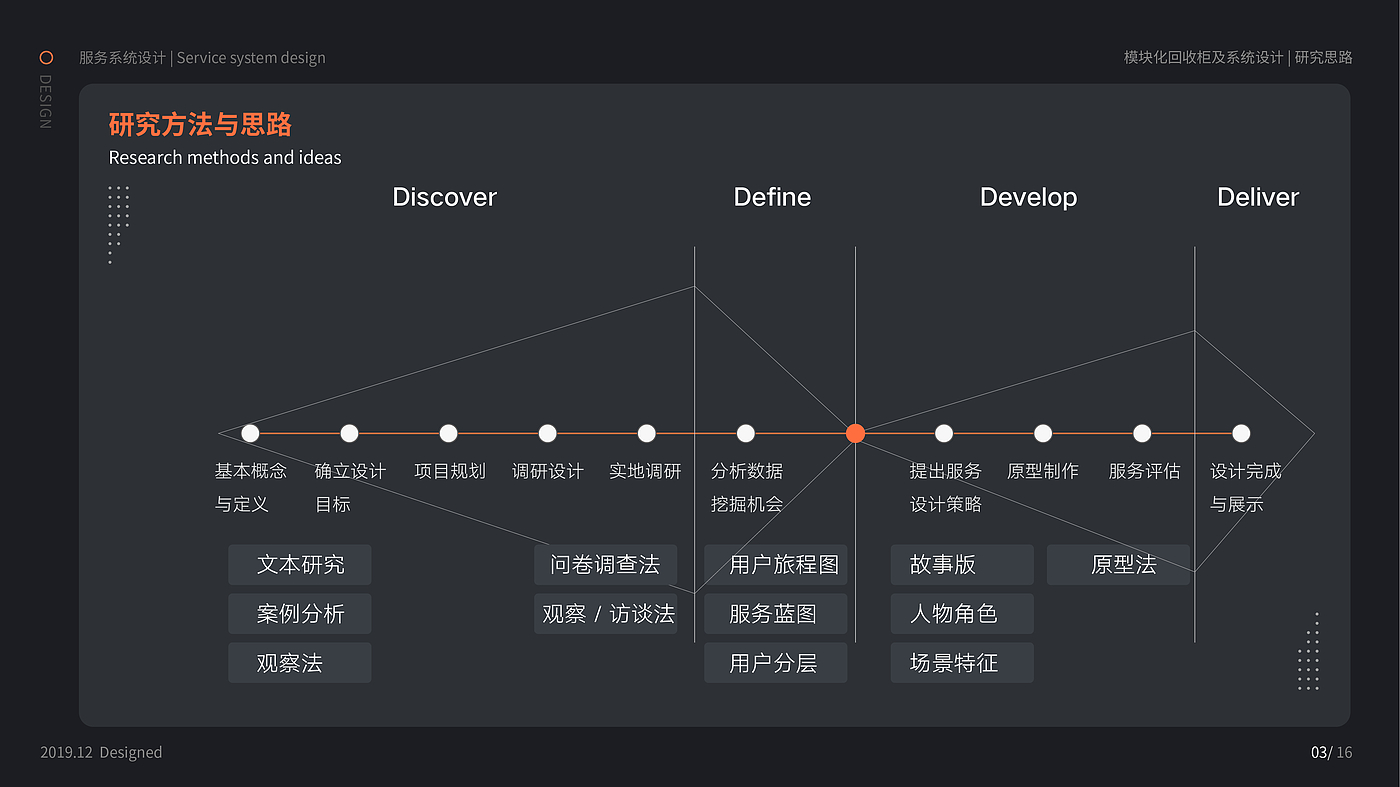This screenshot has width=1400, height=787.
Task: Click the timeline dot above 原型制作
Action: [1043, 433]
